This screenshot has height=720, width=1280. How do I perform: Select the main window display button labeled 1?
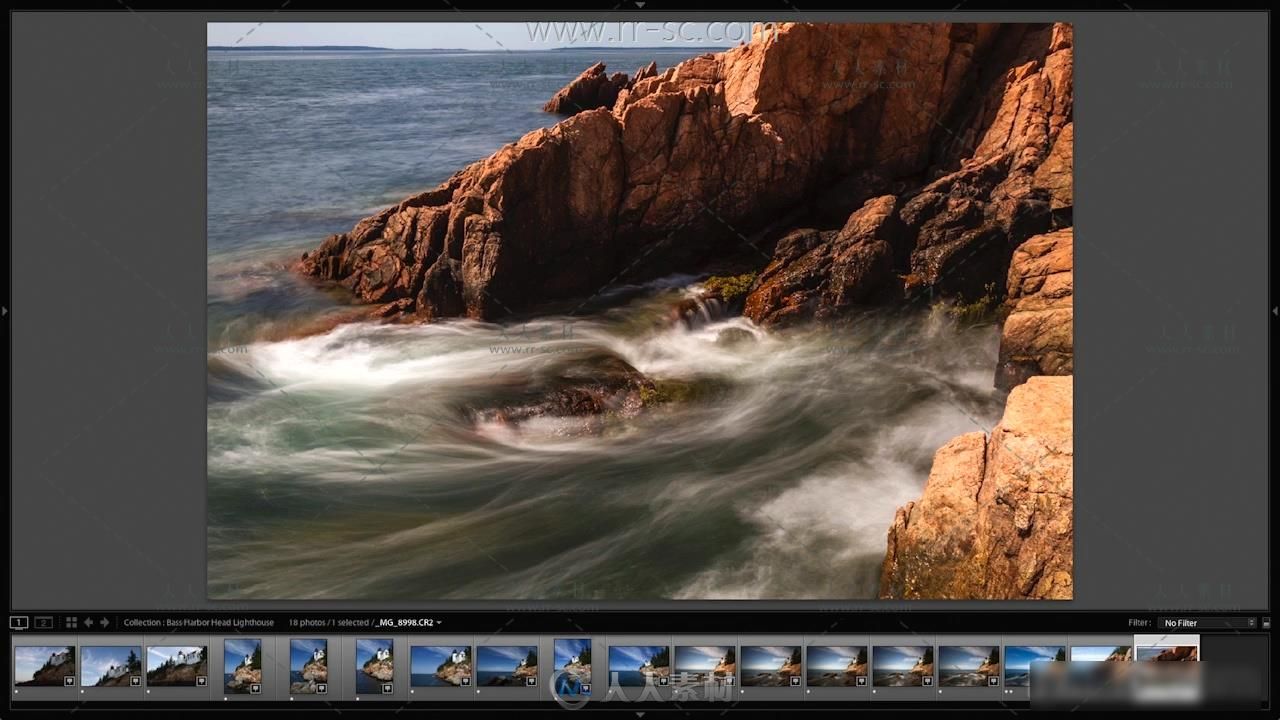19,622
